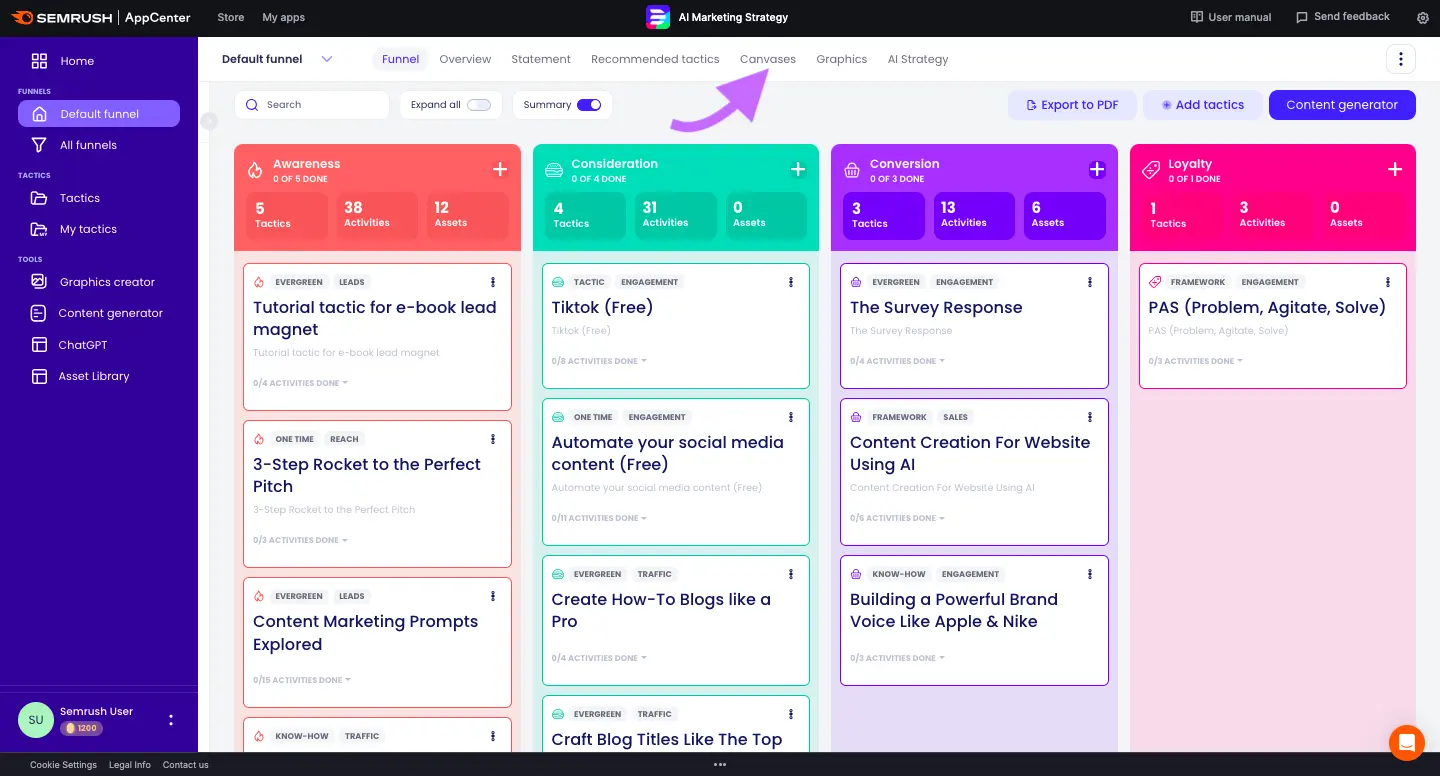Click Export to PDF button

tap(1071, 105)
